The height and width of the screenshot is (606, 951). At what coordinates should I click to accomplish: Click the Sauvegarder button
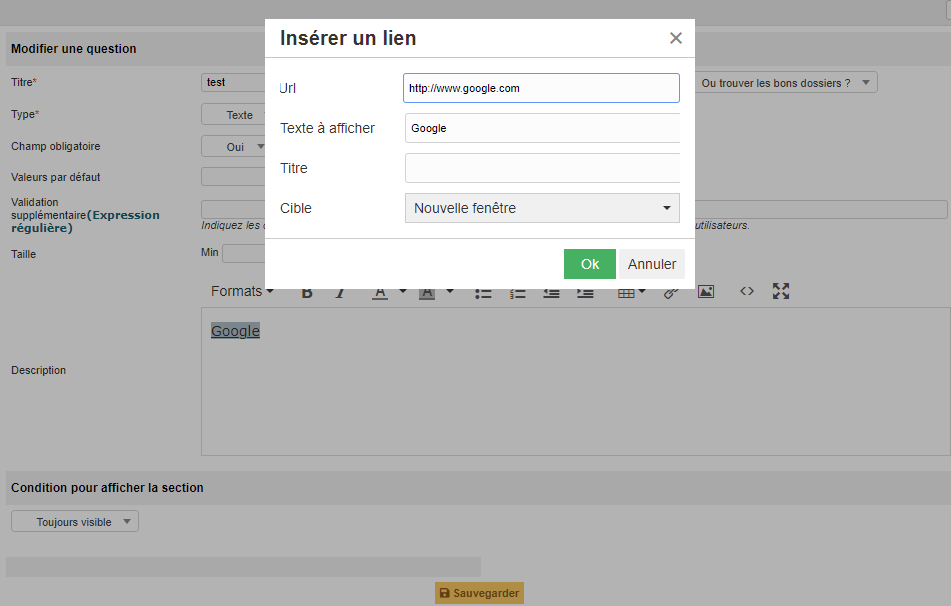click(x=479, y=593)
